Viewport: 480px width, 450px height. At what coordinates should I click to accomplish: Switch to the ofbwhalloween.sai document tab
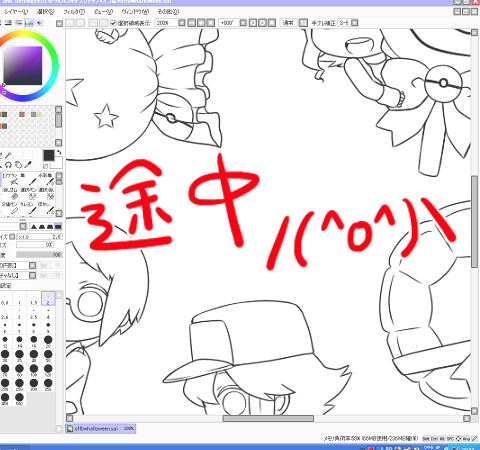(x=101, y=428)
